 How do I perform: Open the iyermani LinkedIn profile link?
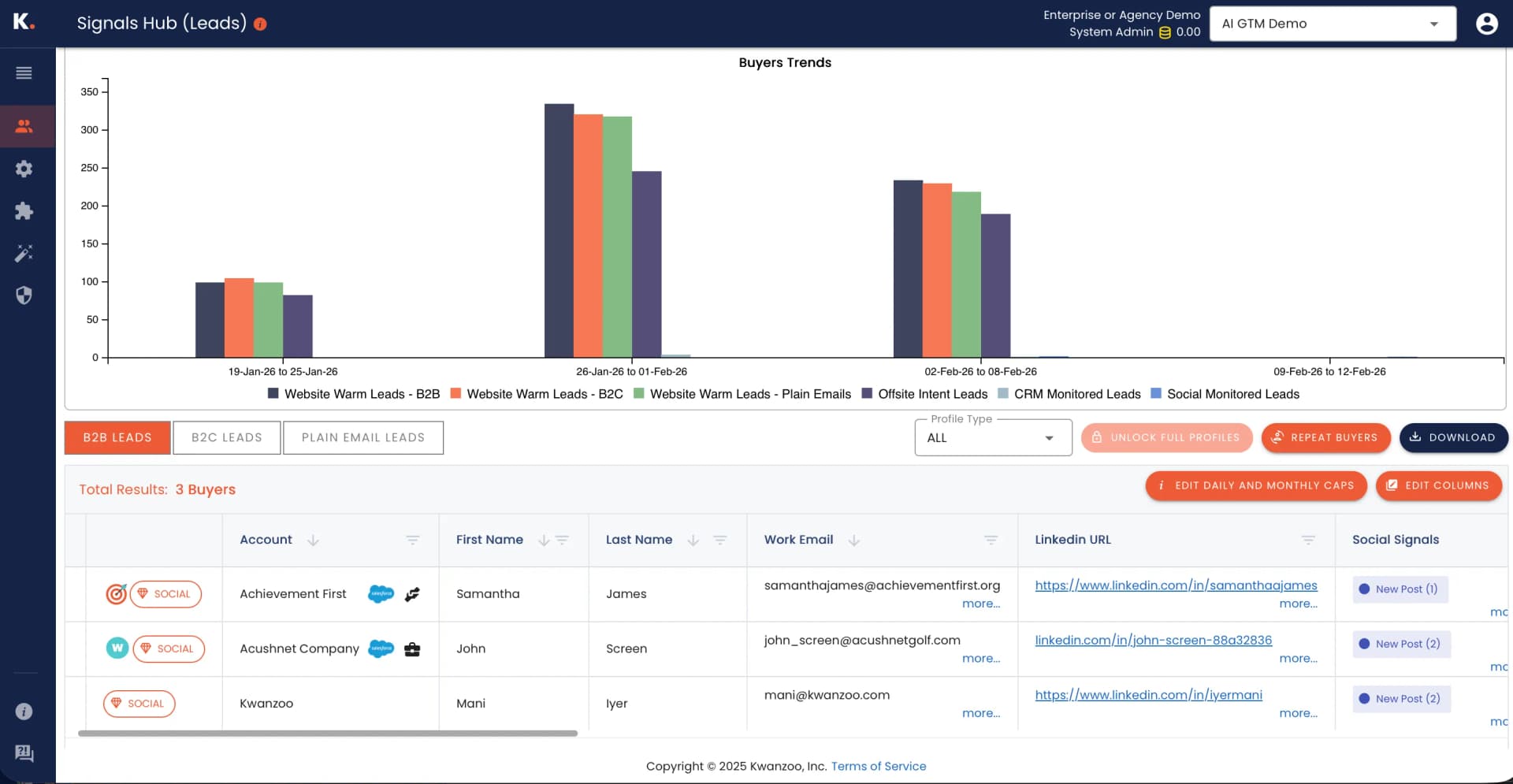click(x=1148, y=696)
